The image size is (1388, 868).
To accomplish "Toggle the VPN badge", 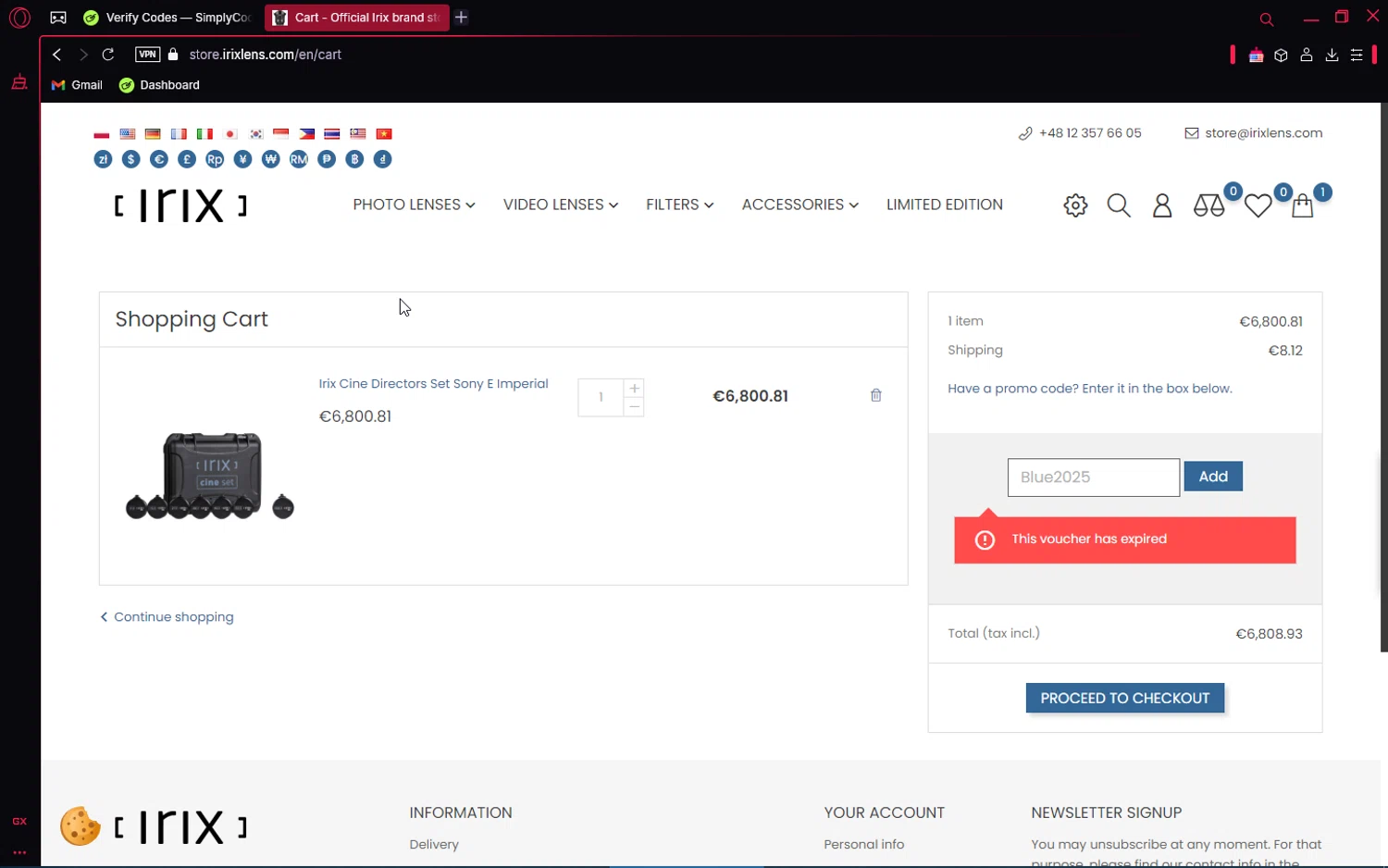I will pyautogui.click(x=147, y=55).
